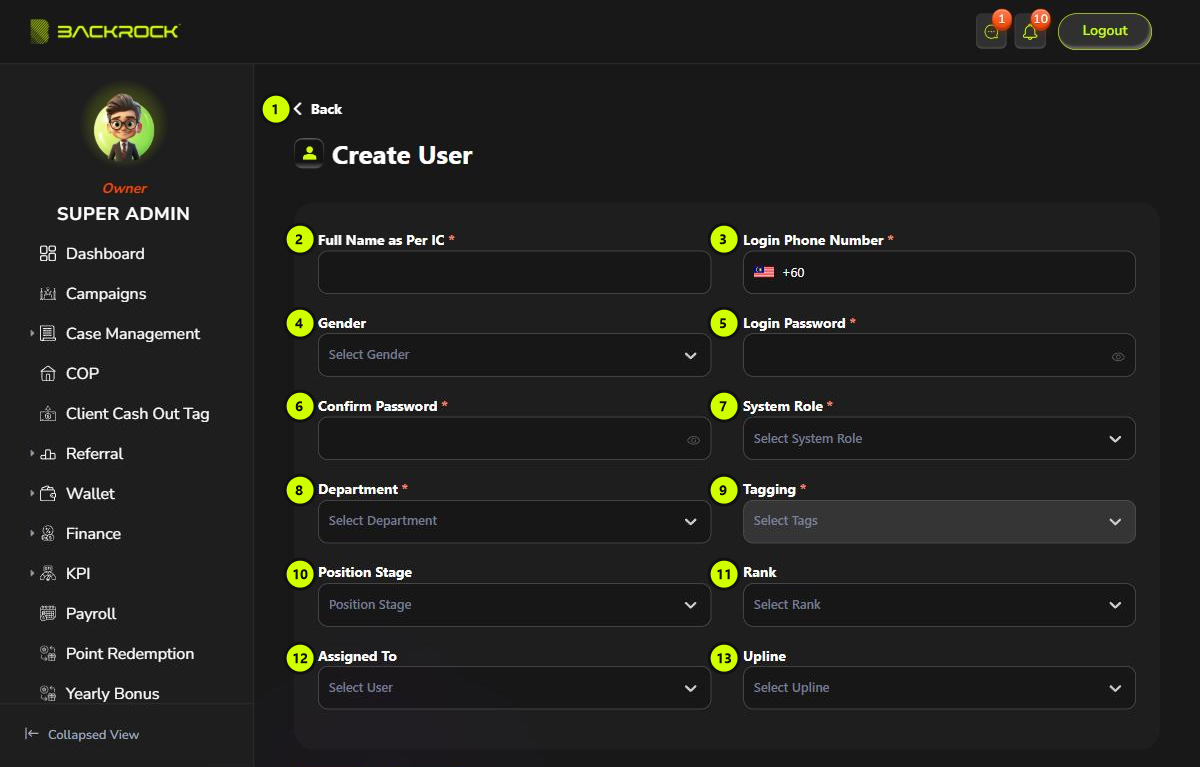This screenshot has width=1200, height=767.
Task: Open Payroll from the sidebar
Action: point(91,614)
